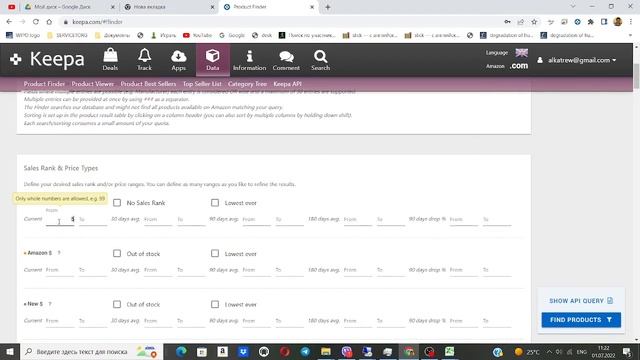Open the Deals section in Keepa header

tap(110, 60)
